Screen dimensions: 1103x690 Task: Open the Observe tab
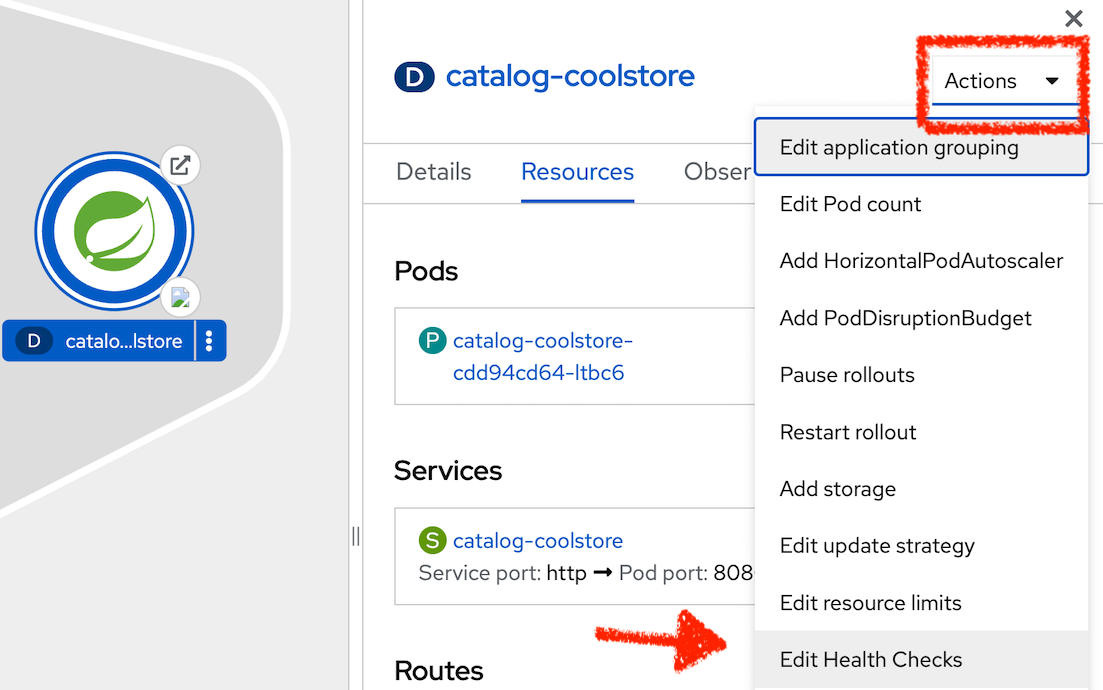(717, 172)
